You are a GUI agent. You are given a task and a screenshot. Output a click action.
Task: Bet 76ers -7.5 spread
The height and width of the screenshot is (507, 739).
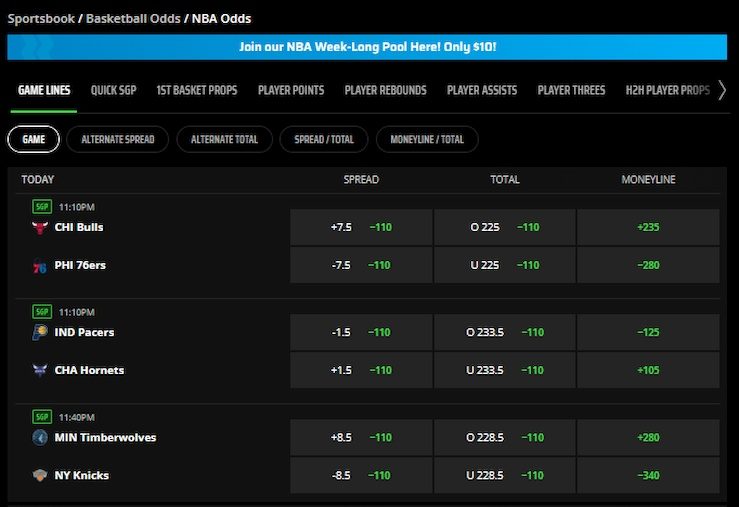coord(361,265)
